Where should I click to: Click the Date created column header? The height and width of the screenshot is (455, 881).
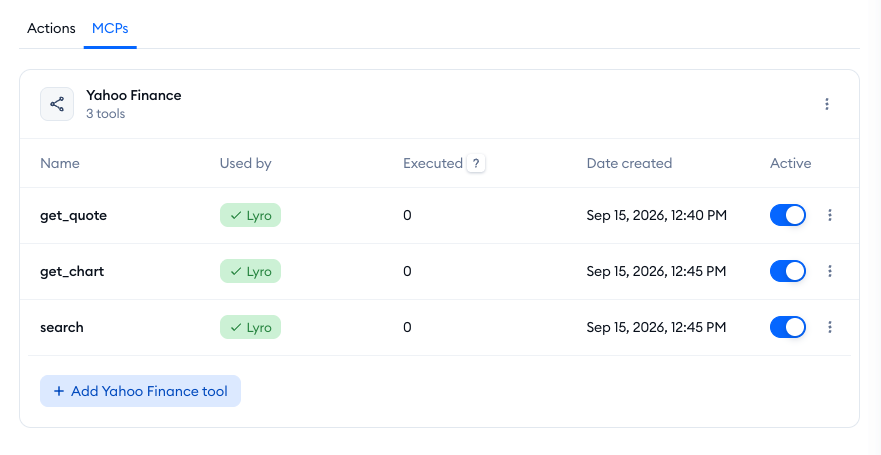click(629, 163)
